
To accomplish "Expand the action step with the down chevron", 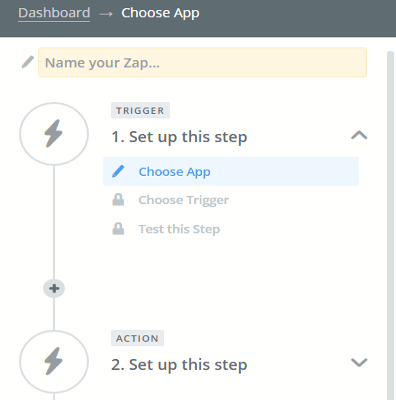I will pyautogui.click(x=359, y=362).
